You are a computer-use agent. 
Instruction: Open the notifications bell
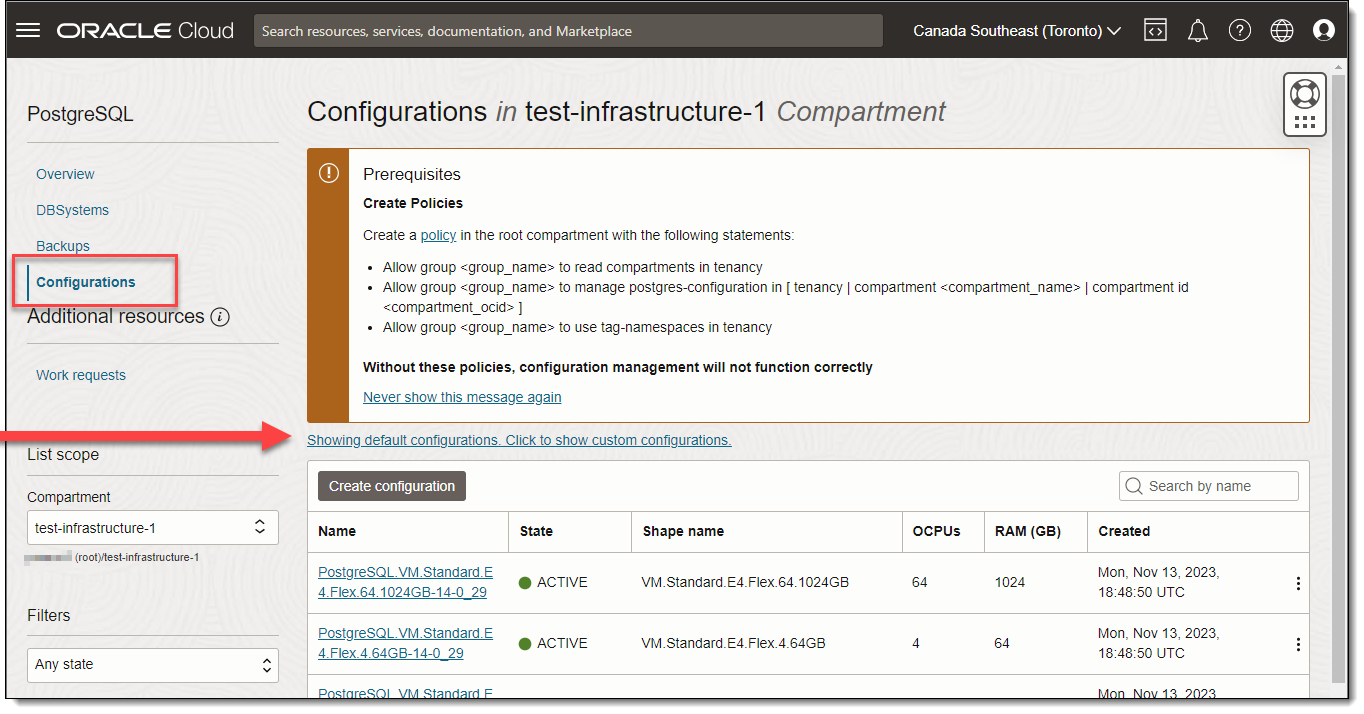tap(1198, 31)
